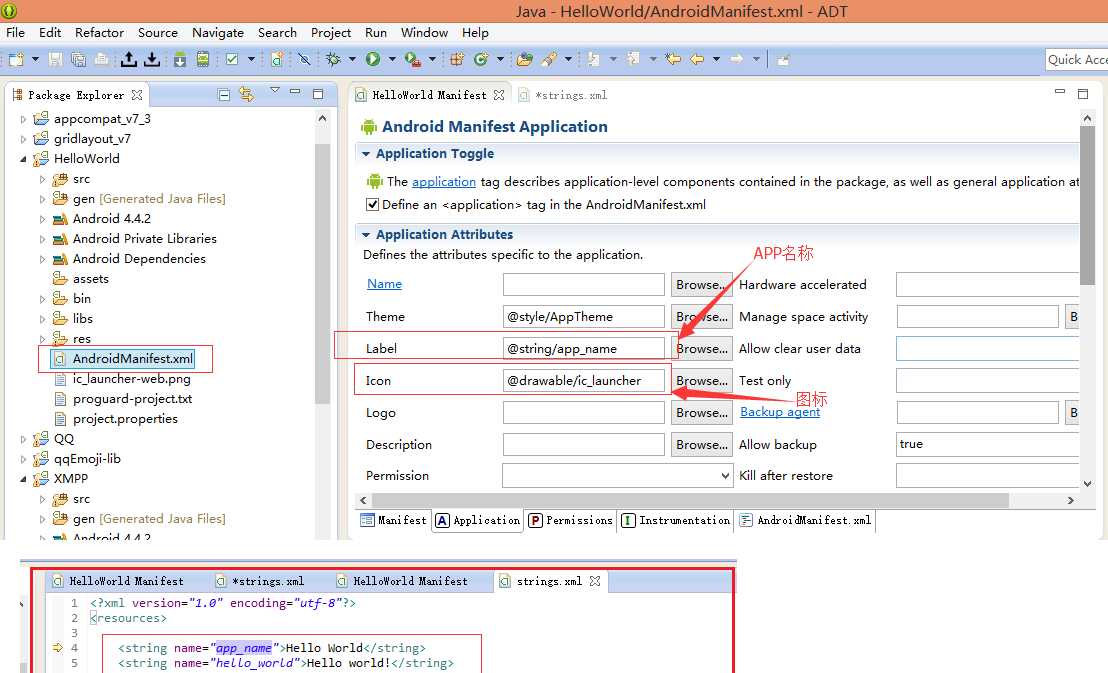The width and height of the screenshot is (1108, 673).
Task: Open the File menu
Action: pyautogui.click(x=15, y=33)
